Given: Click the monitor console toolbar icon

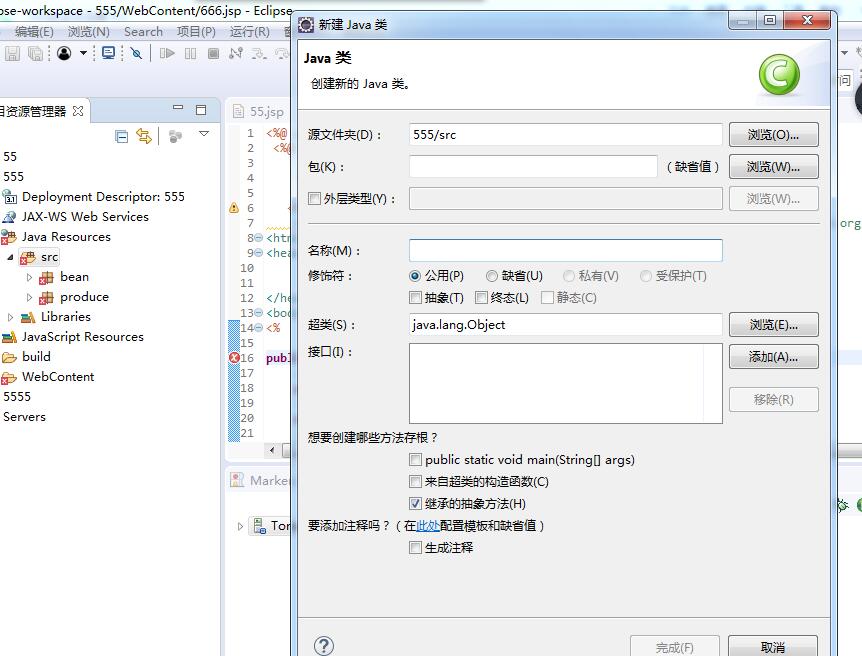Looking at the screenshot, I should click(108, 53).
